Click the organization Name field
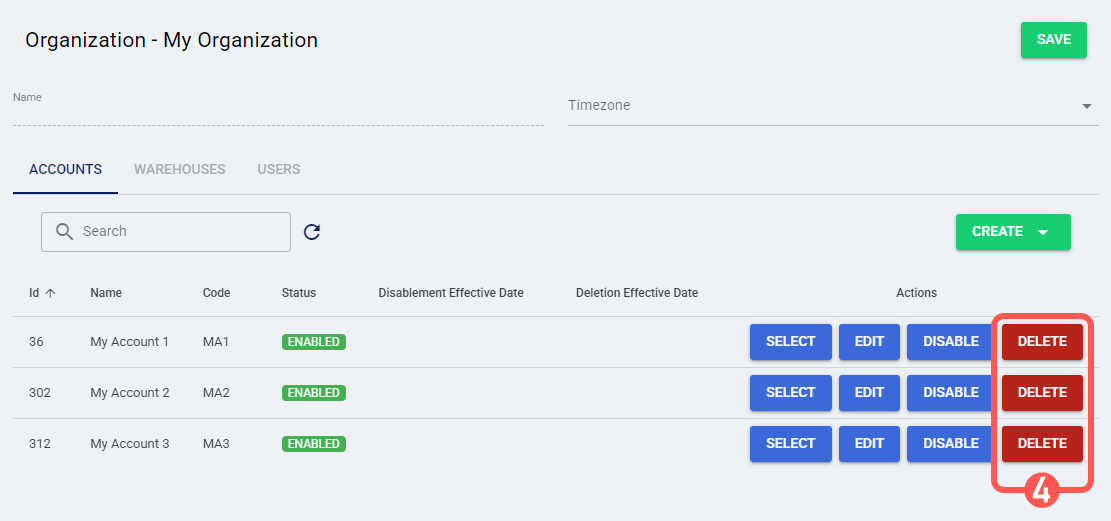The height and width of the screenshot is (521, 1111). 277,112
